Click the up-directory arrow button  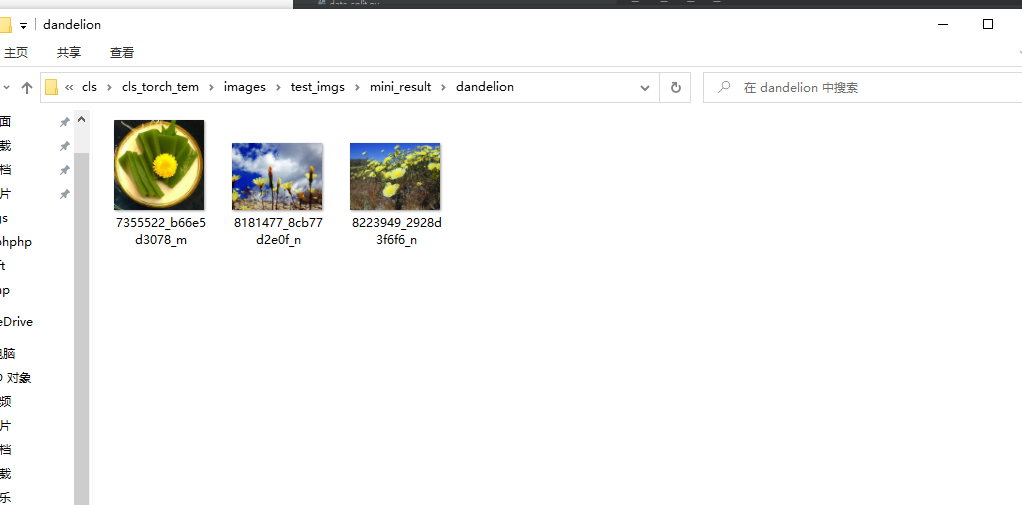[x=27, y=87]
